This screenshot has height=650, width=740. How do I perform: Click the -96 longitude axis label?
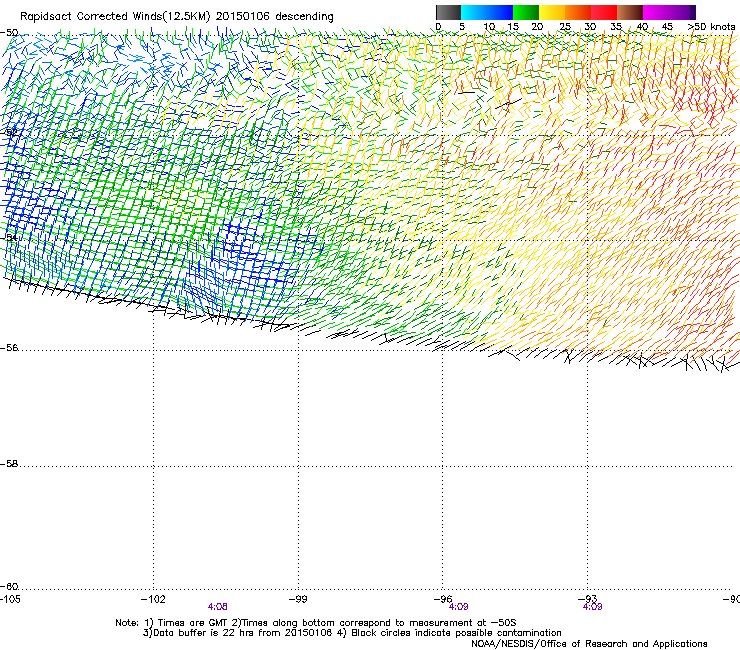point(443,599)
